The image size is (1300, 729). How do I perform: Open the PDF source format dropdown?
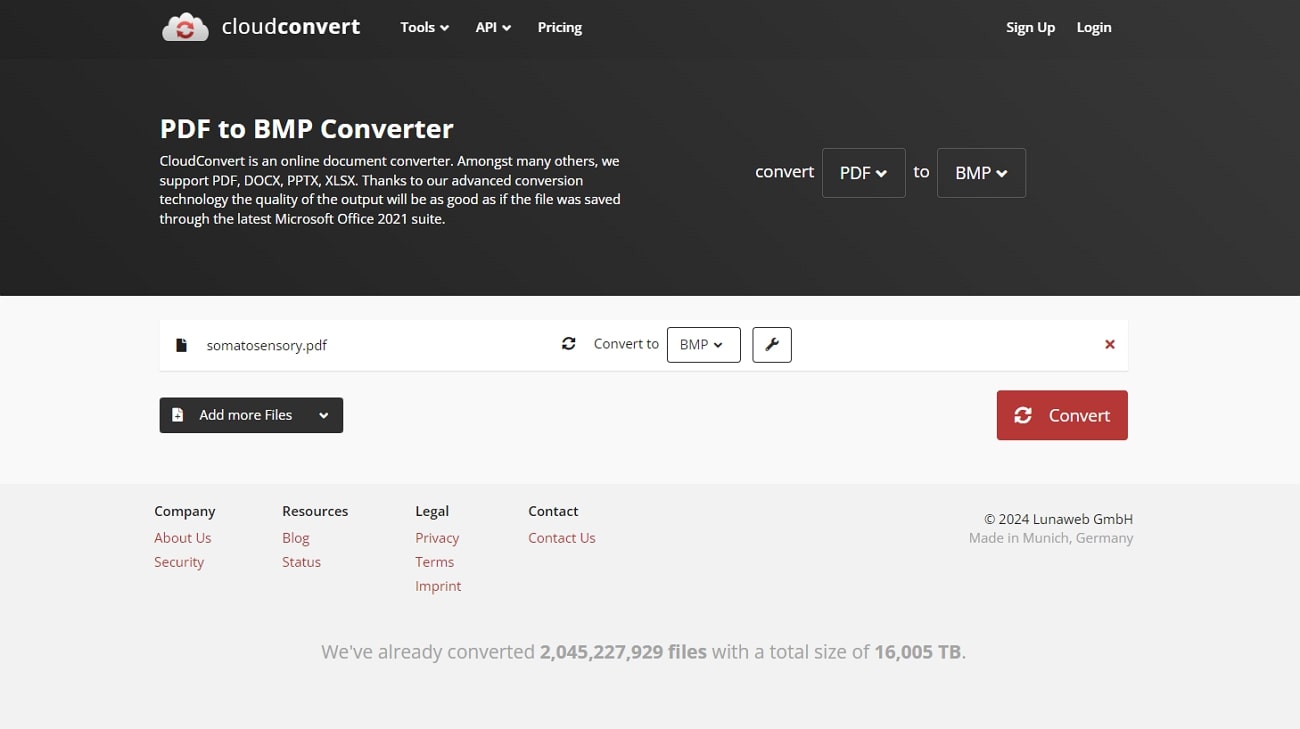pos(864,173)
